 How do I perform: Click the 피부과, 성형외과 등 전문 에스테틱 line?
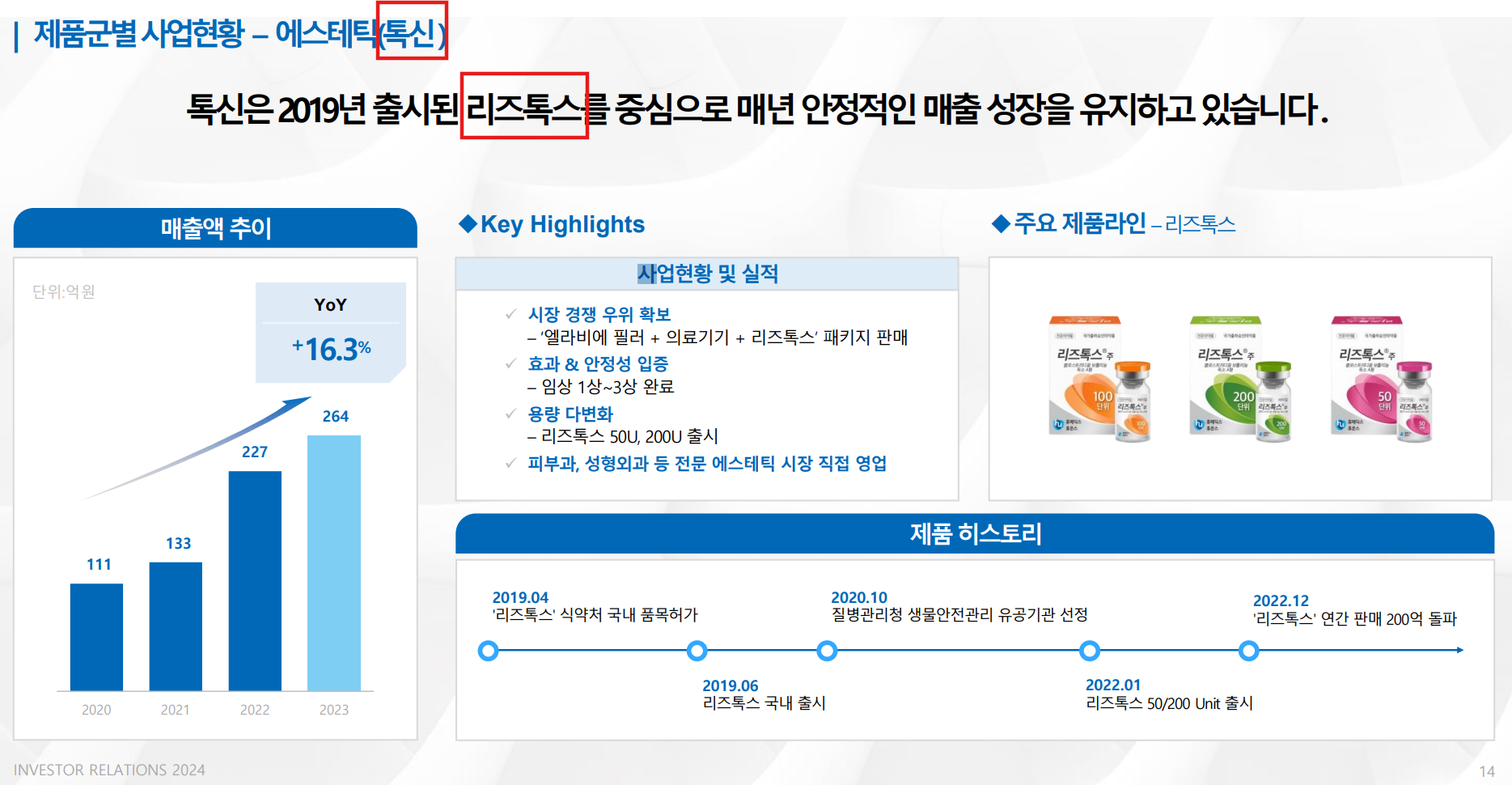tap(707, 463)
